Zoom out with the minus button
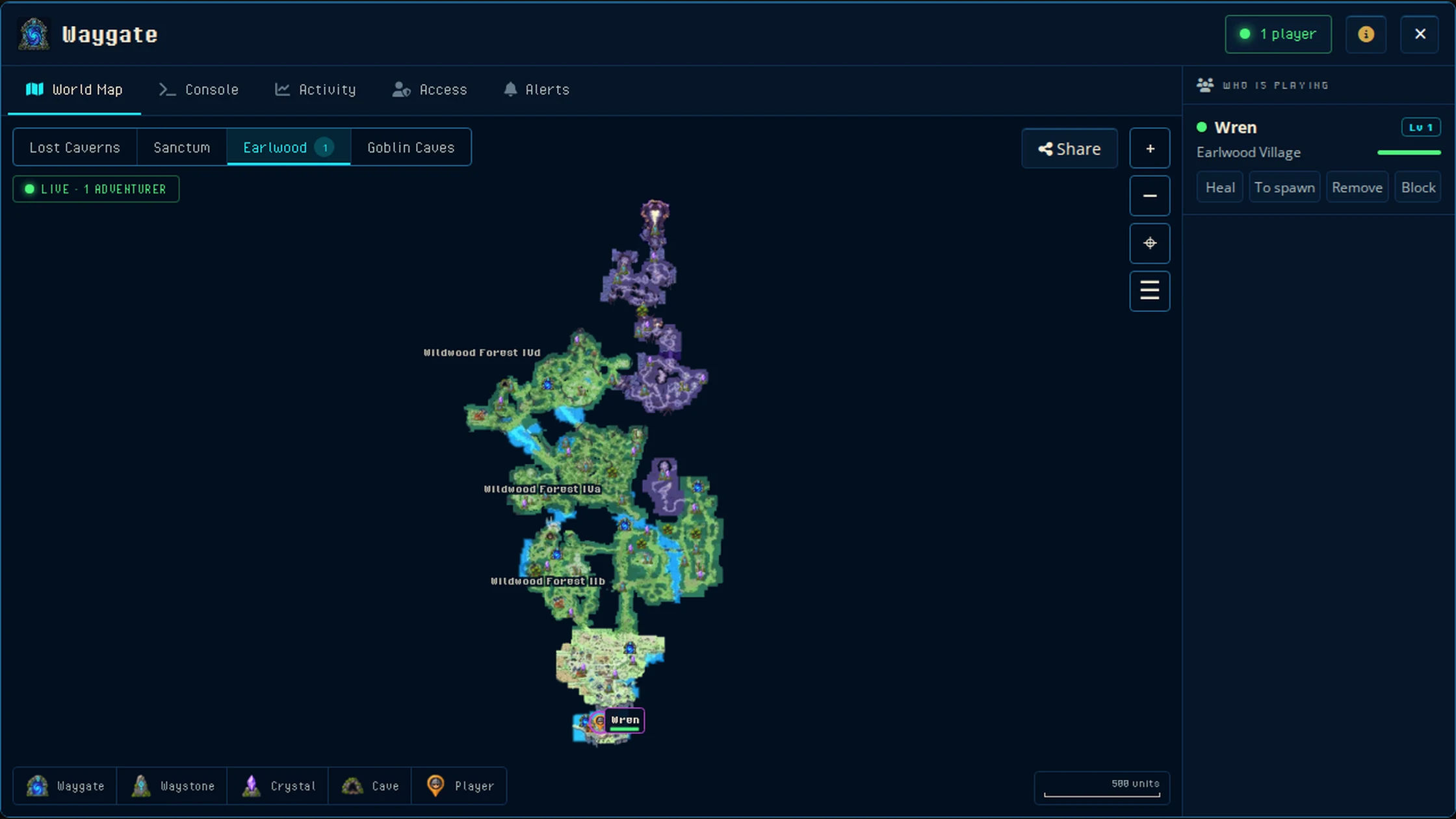The image size is (1456, 819). [x=1149, y=196]
